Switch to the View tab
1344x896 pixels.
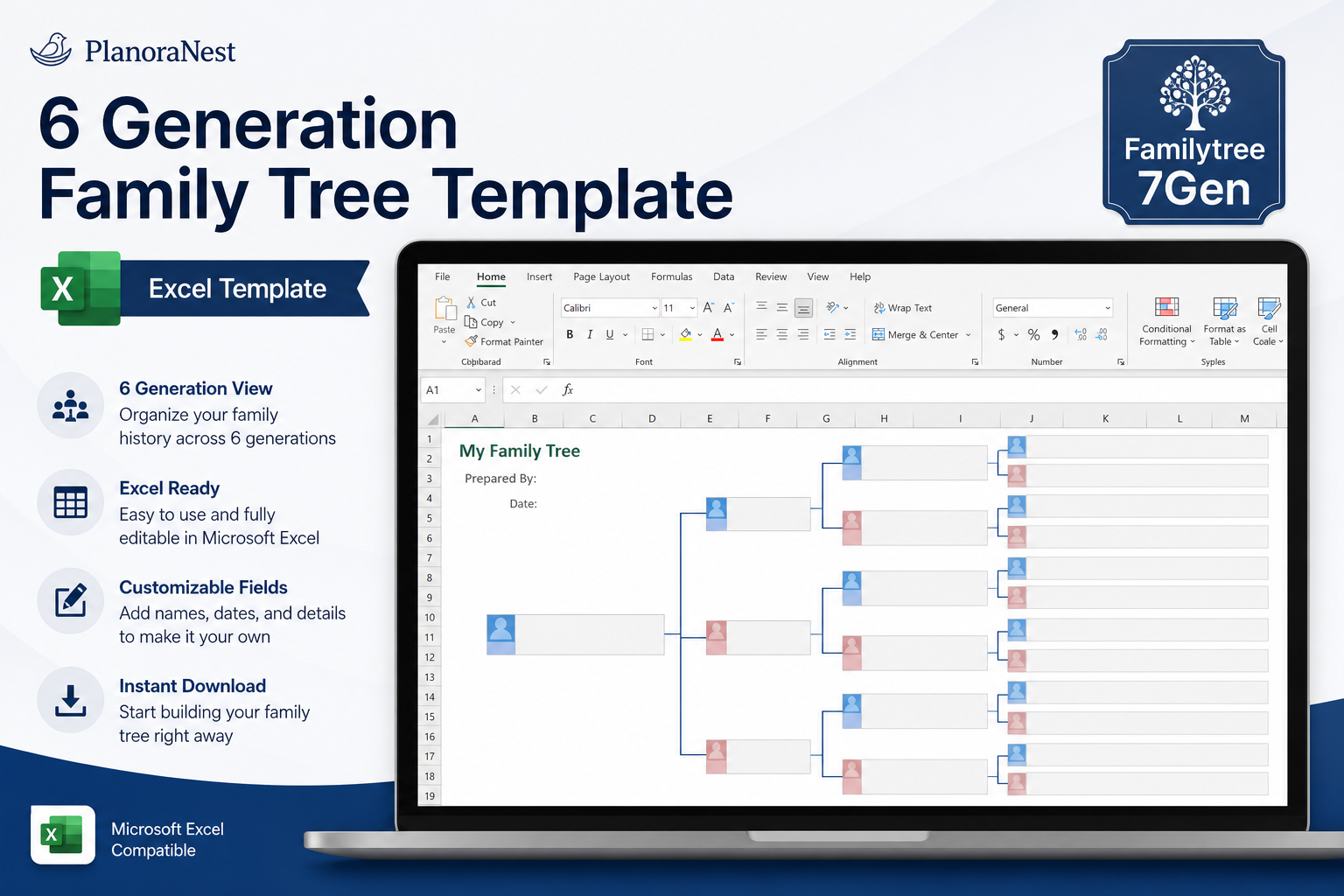pos(818,276)
